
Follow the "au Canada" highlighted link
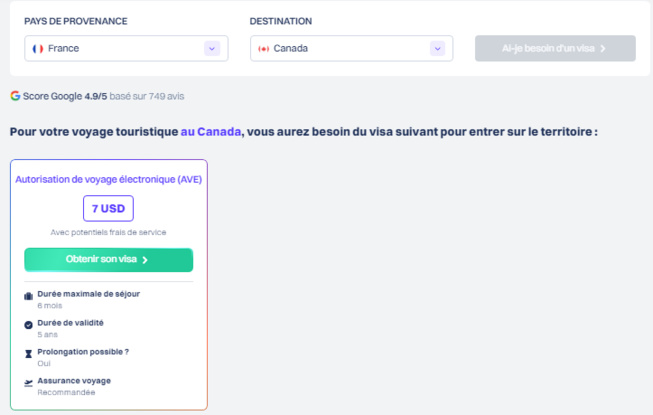tap(211, 132)
